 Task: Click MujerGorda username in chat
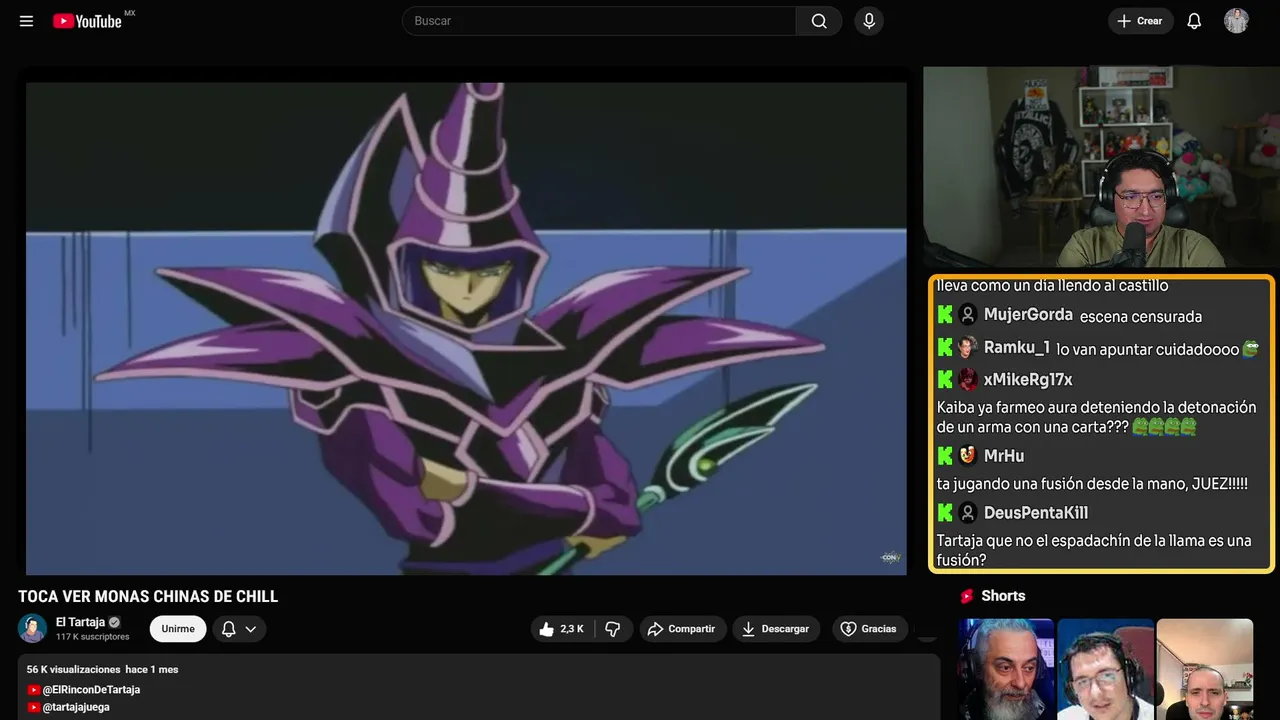pyautogui.click(x=1028, y=315)
